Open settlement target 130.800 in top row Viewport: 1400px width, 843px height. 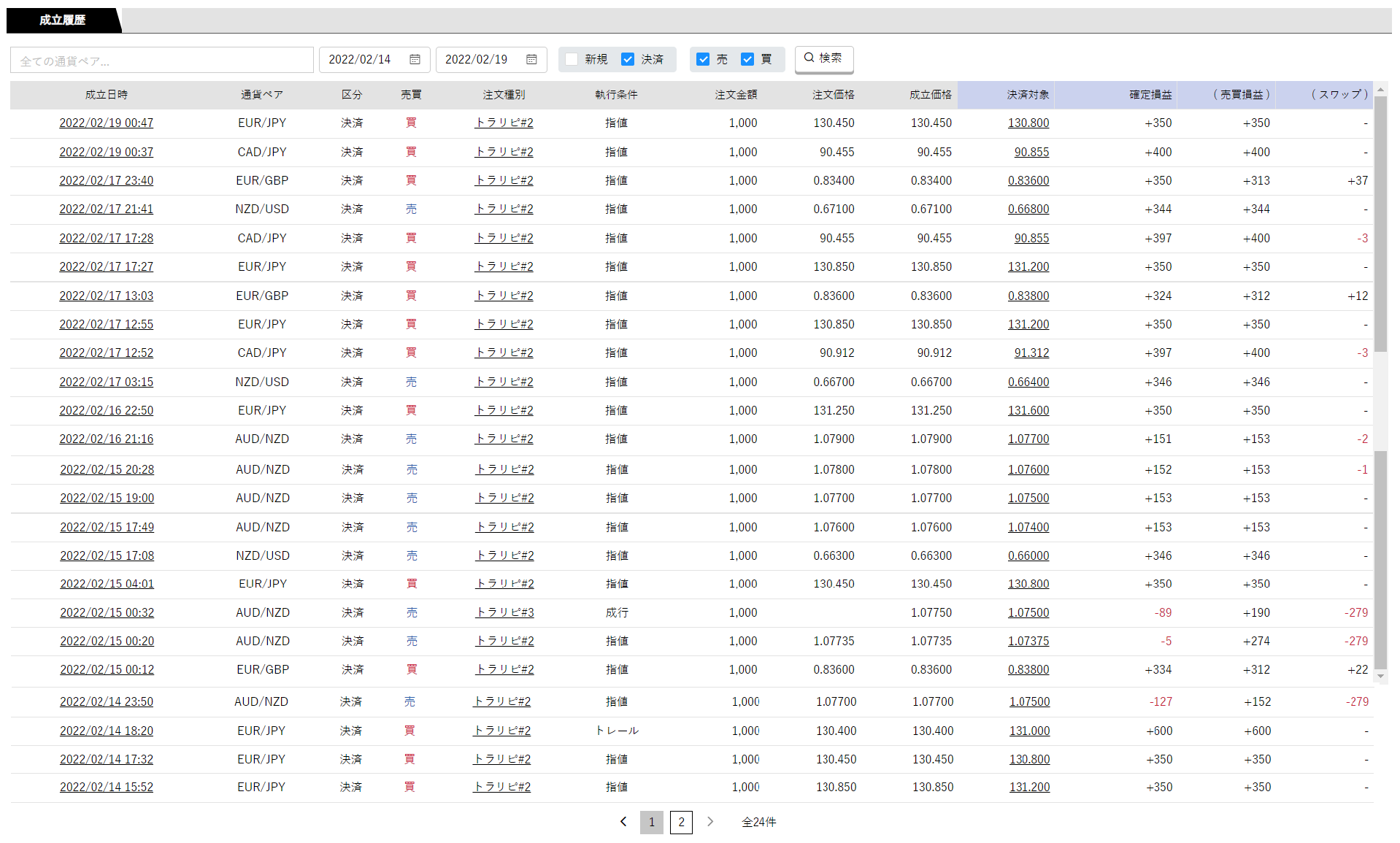coord(1028,123)
